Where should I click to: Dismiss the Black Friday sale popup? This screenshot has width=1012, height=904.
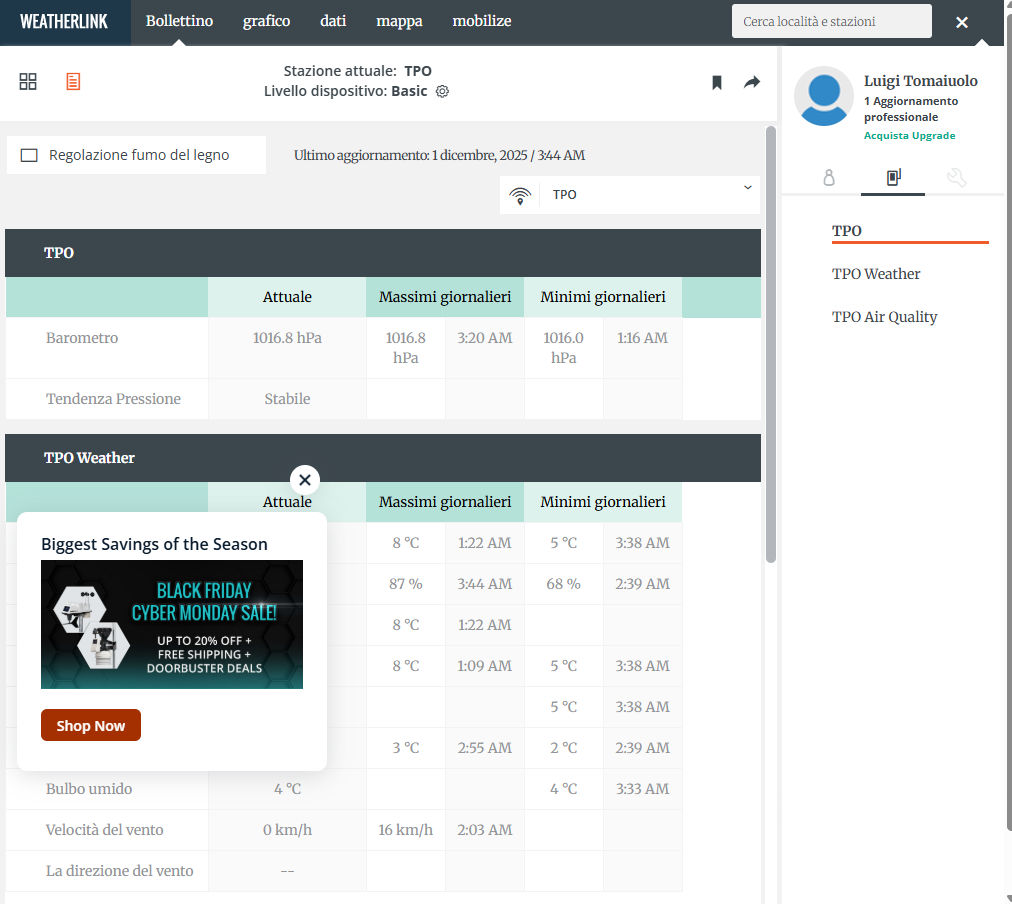[305, 480]
